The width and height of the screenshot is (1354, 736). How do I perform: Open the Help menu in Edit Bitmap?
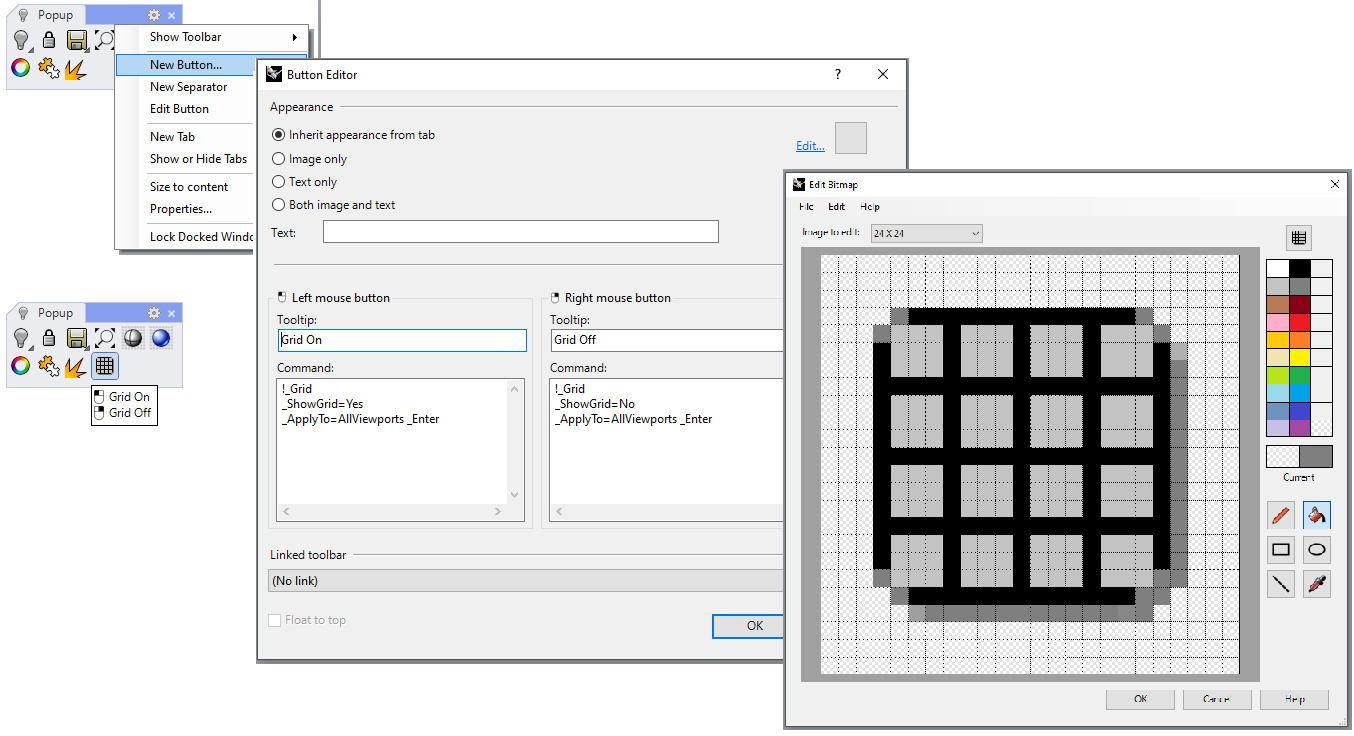pyautogui.click(x=870, y=207)
